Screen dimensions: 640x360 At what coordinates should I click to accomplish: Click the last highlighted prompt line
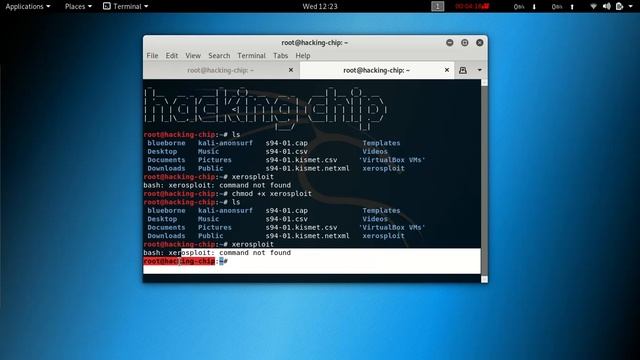pyautogui.click(x=312, y=261)
